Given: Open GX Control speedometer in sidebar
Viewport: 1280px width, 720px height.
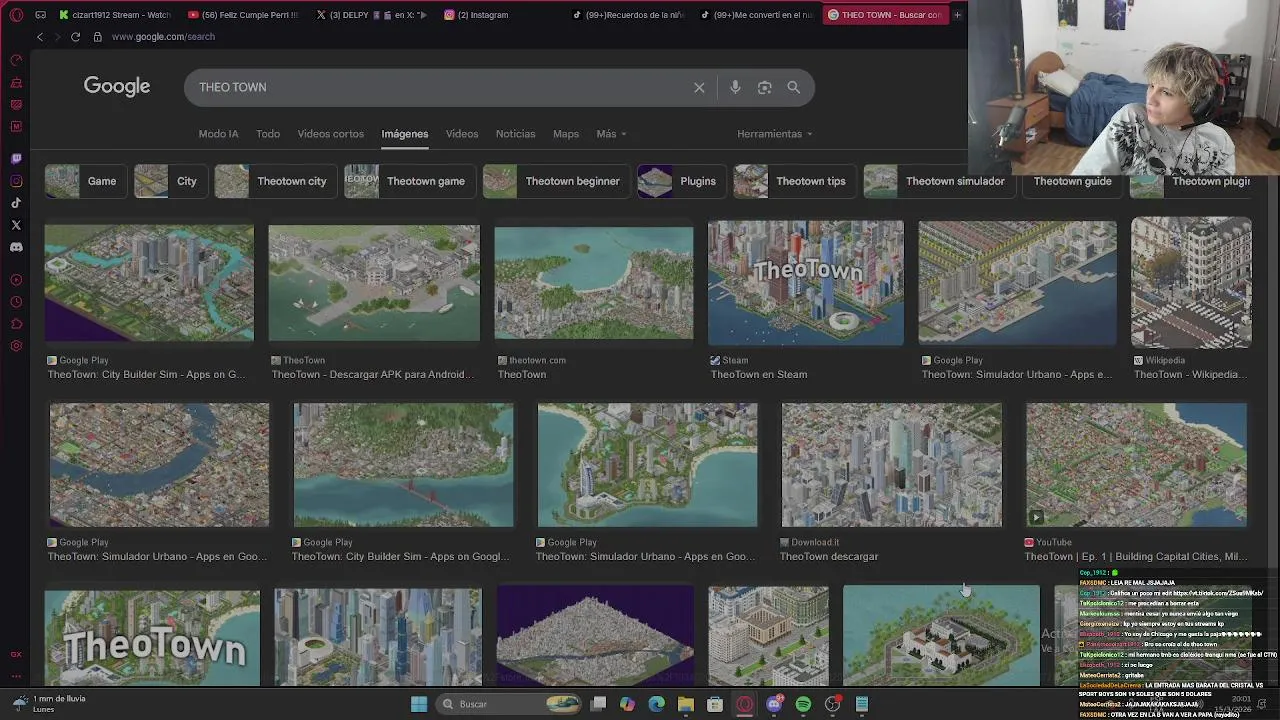Looking at the screenshot, I should tap(16, 61).
